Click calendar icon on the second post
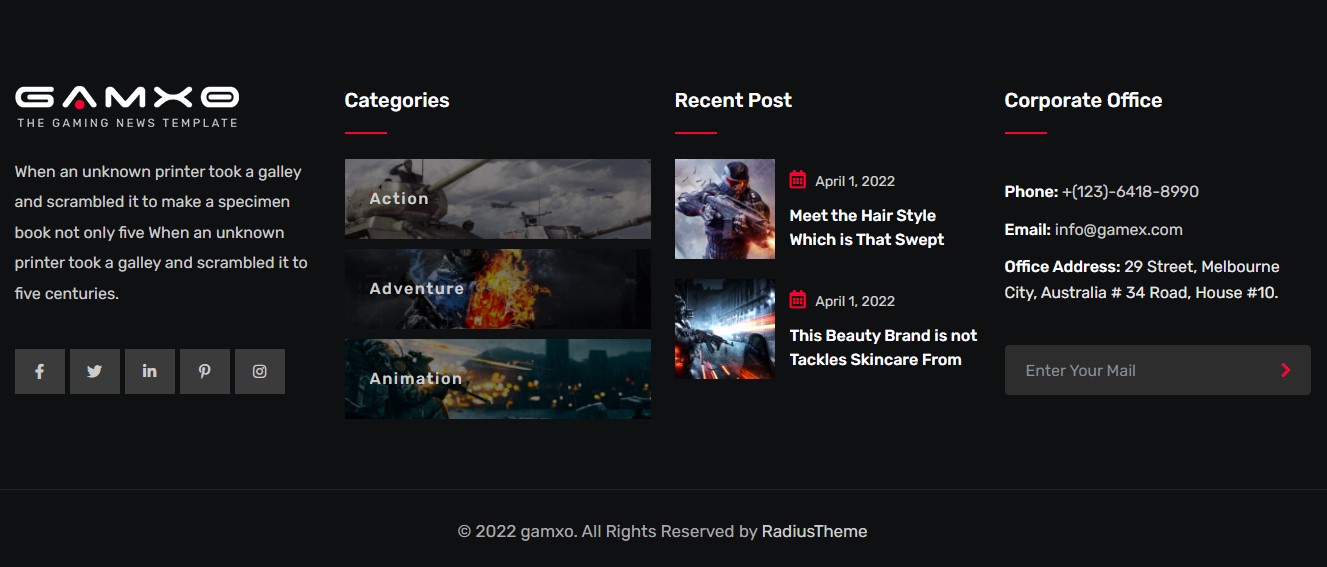The width and height of the screenshot is (1327, 567). pyautogui.click(x=798, y=300)
